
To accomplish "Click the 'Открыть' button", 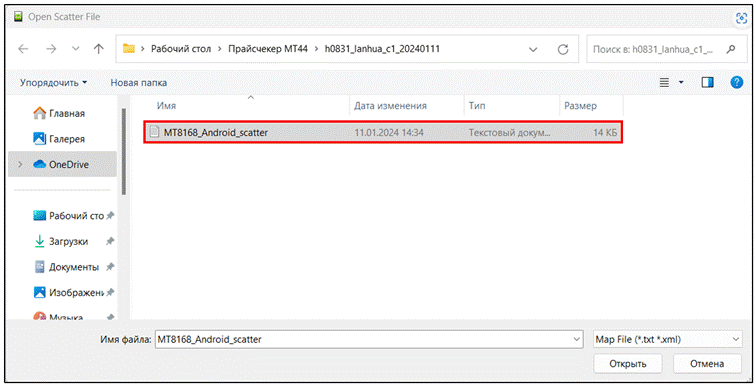I will coord(628,364).
